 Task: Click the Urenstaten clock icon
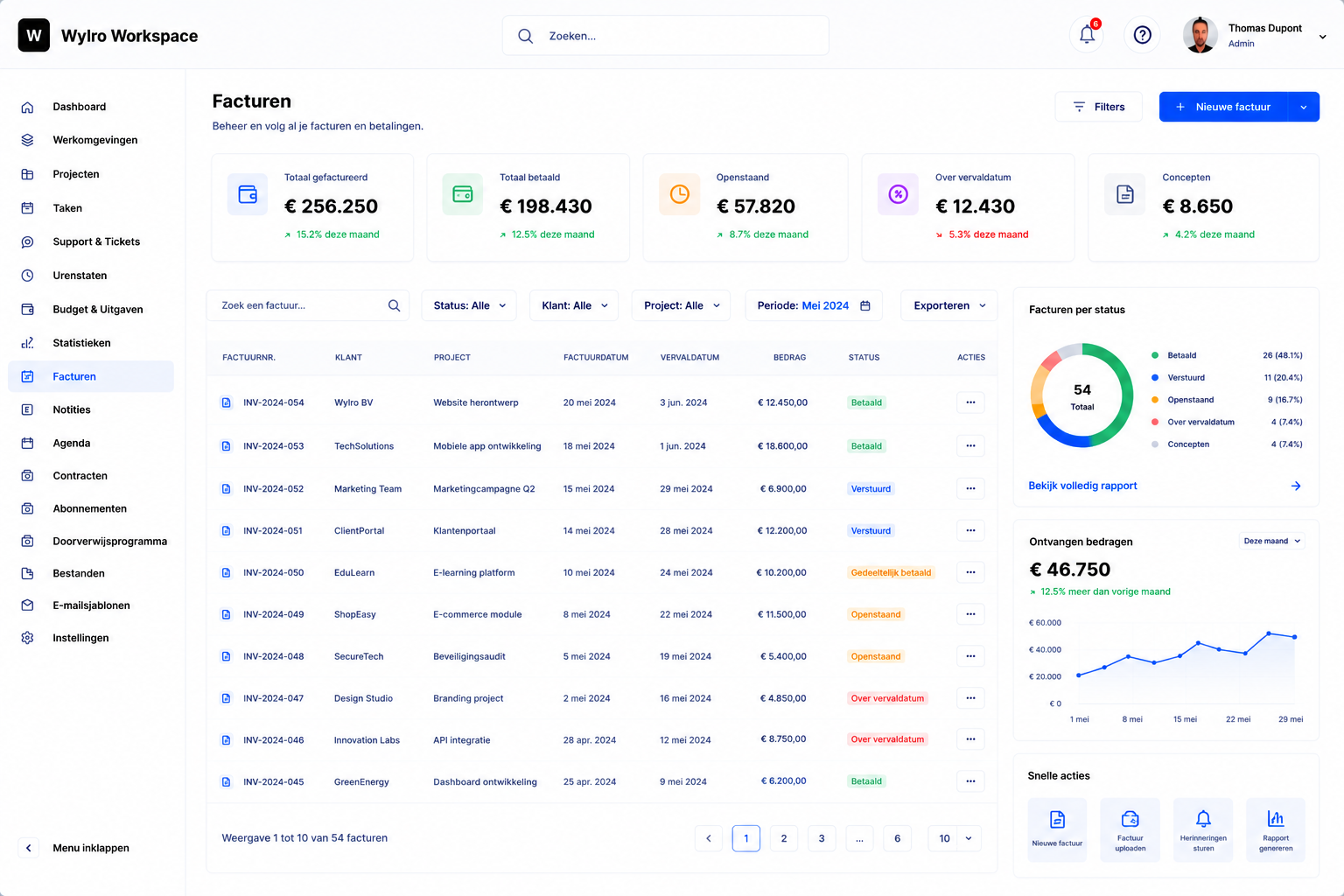click(27, 276)
